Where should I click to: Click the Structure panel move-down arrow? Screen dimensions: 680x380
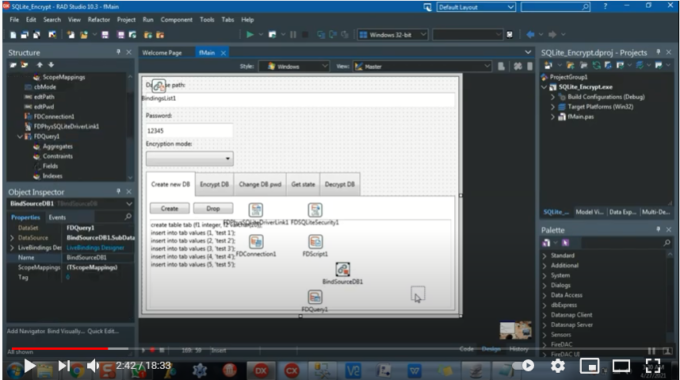click(x=51, y=65)
